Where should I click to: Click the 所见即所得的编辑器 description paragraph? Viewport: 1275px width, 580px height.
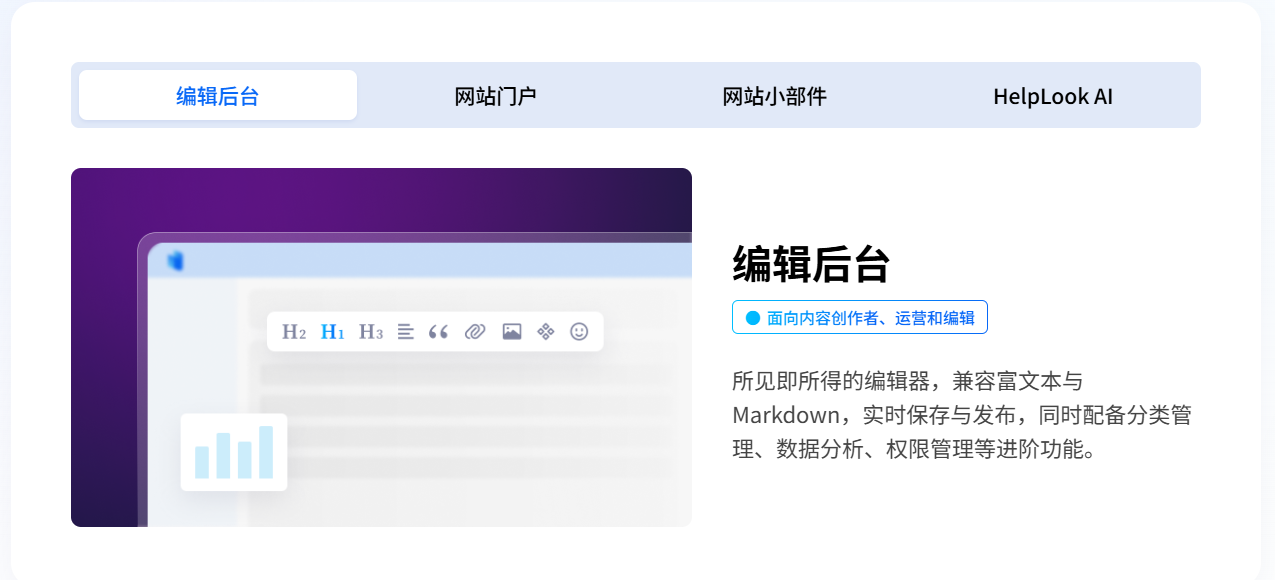[961, 414]
